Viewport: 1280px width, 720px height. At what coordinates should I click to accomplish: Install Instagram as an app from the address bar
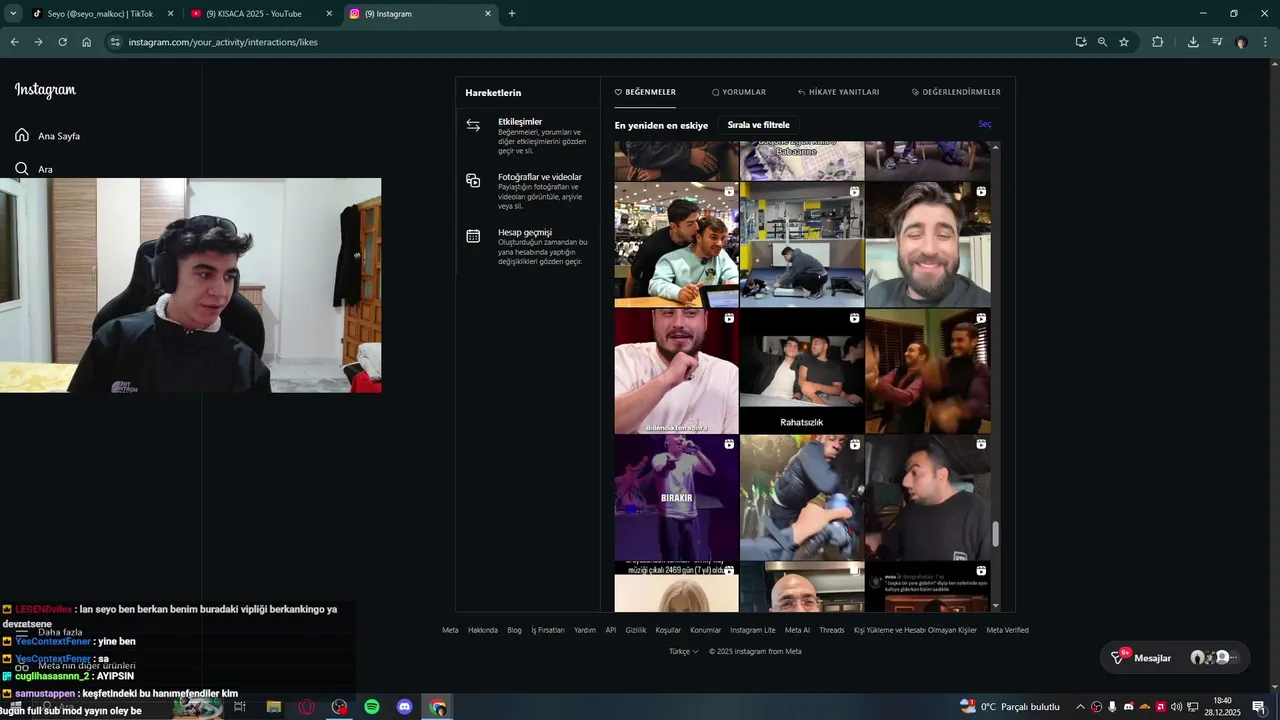tap(1081, 42)
